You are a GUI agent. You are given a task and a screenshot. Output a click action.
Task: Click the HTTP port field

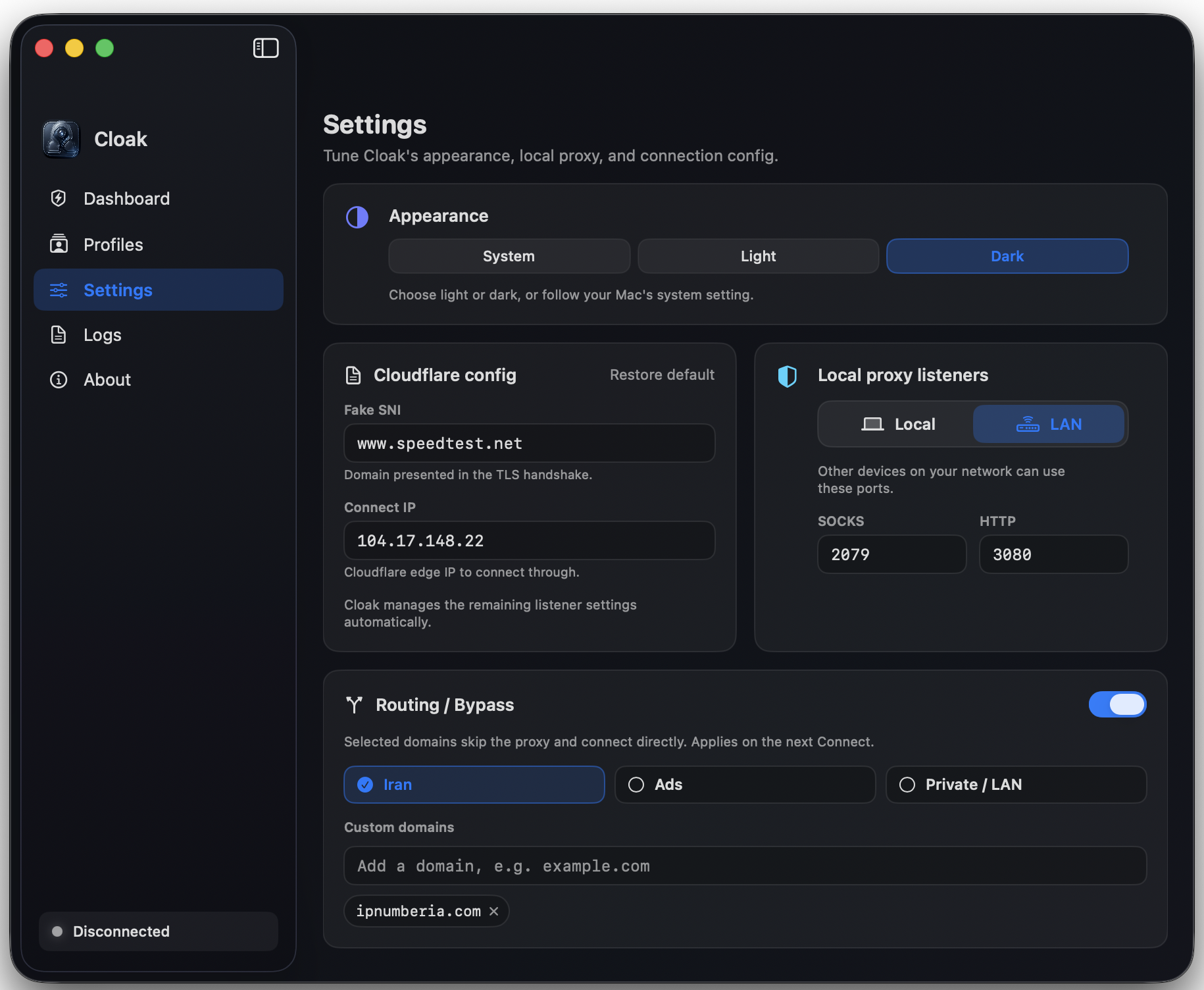(1053, 554)
